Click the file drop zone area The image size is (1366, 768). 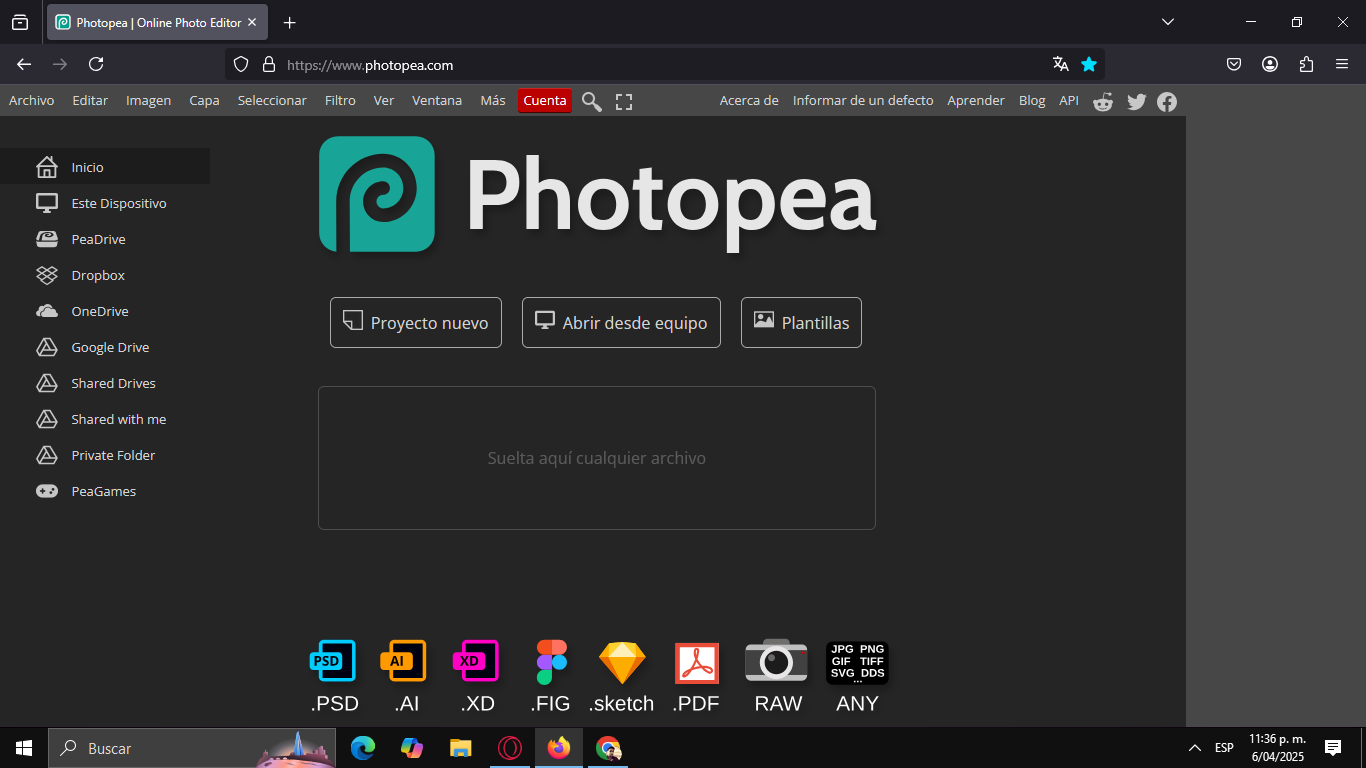pos(597,458)
